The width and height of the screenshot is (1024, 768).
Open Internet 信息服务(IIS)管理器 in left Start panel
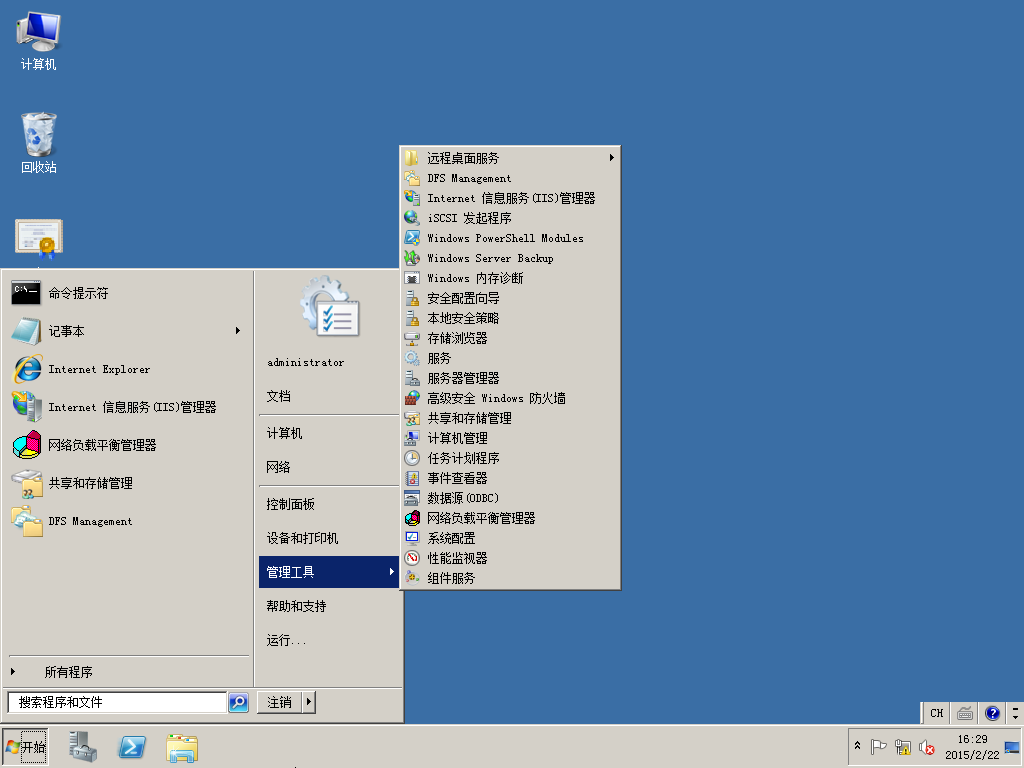coord(127,407)
